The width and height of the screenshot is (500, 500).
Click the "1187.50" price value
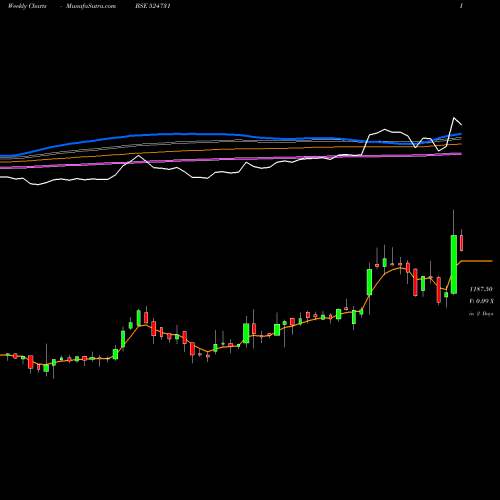[481, 289]
